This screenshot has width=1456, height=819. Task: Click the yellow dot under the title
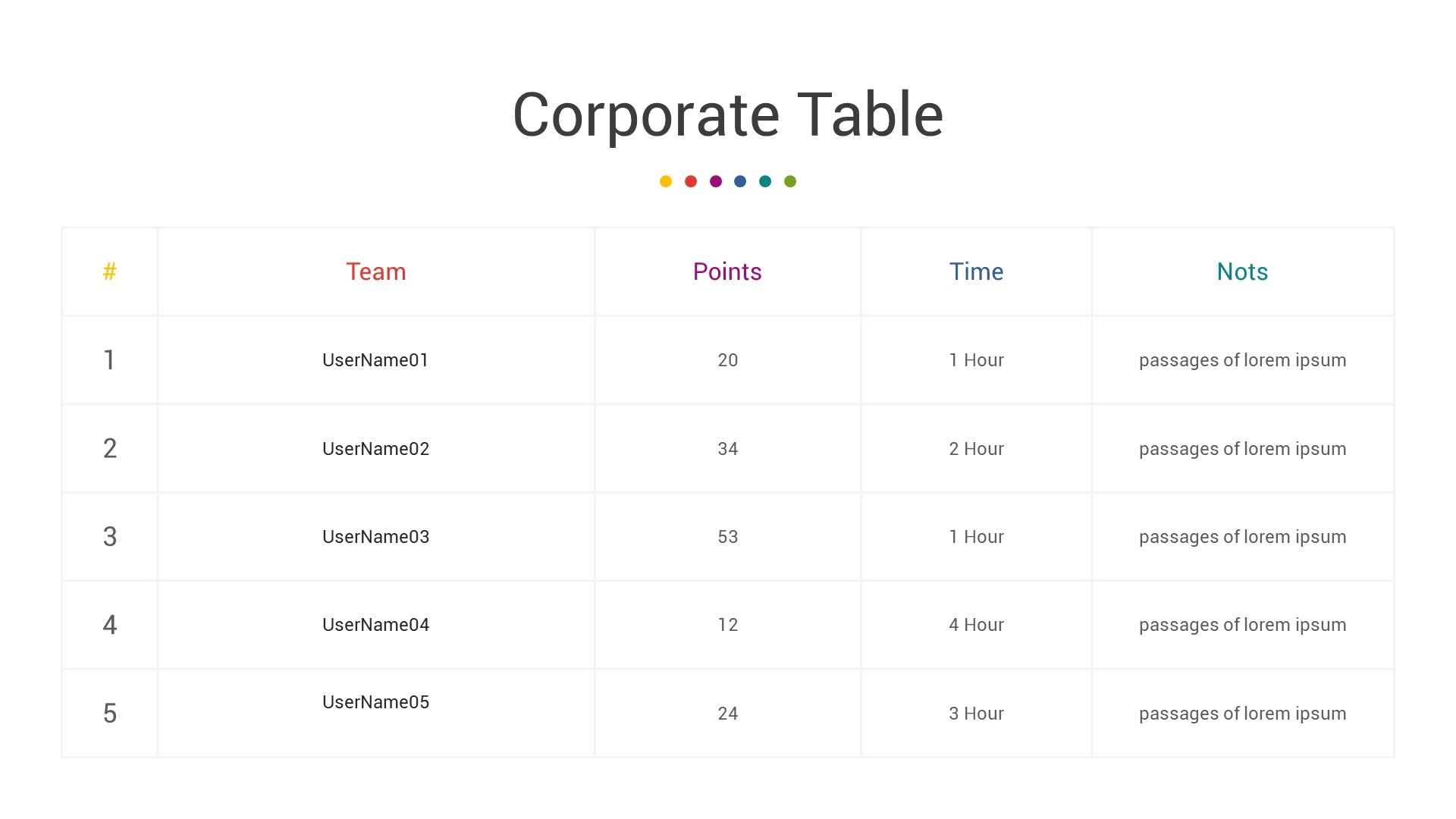coord(666,181)
